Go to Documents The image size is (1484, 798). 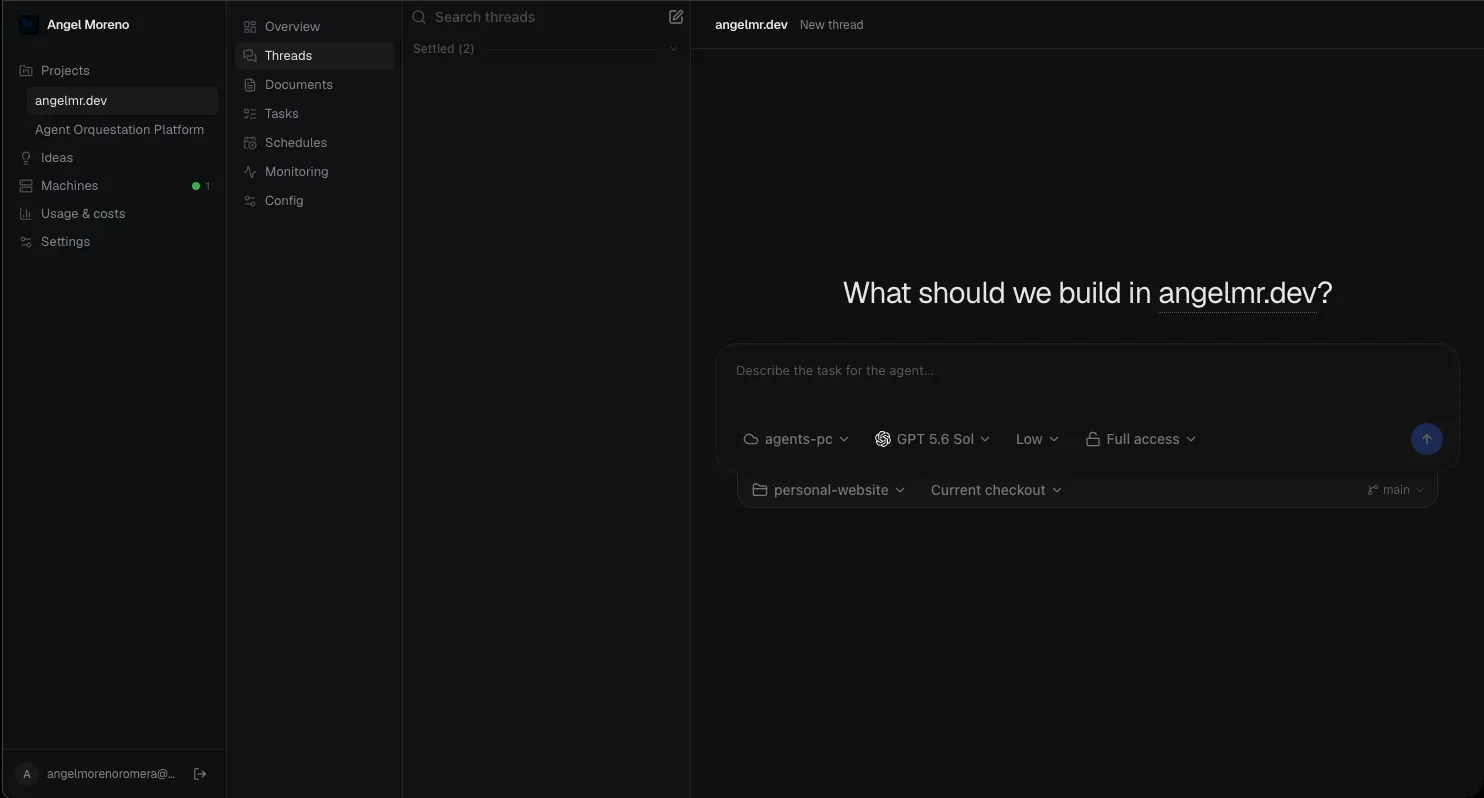pyautogui.click(x=314, y=85)
